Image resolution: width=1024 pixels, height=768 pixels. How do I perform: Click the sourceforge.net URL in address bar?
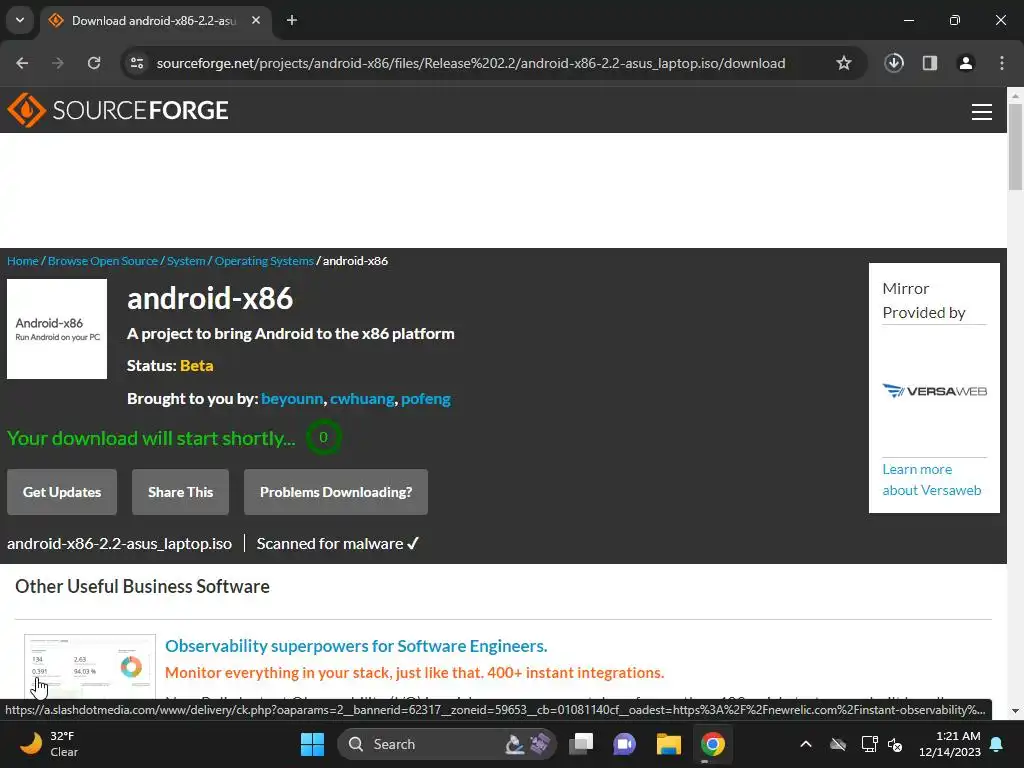coord(471,63)
